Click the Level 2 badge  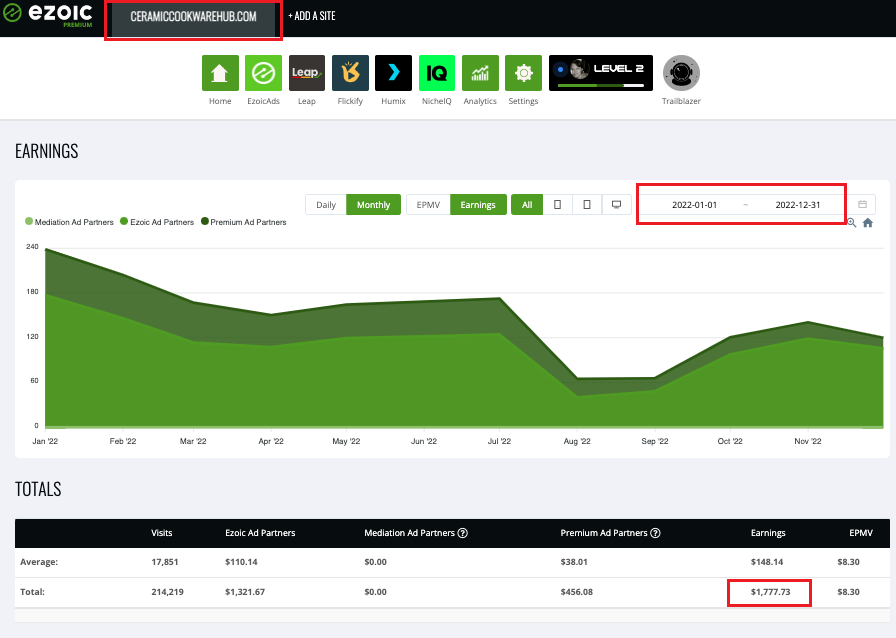pos(601,73)
